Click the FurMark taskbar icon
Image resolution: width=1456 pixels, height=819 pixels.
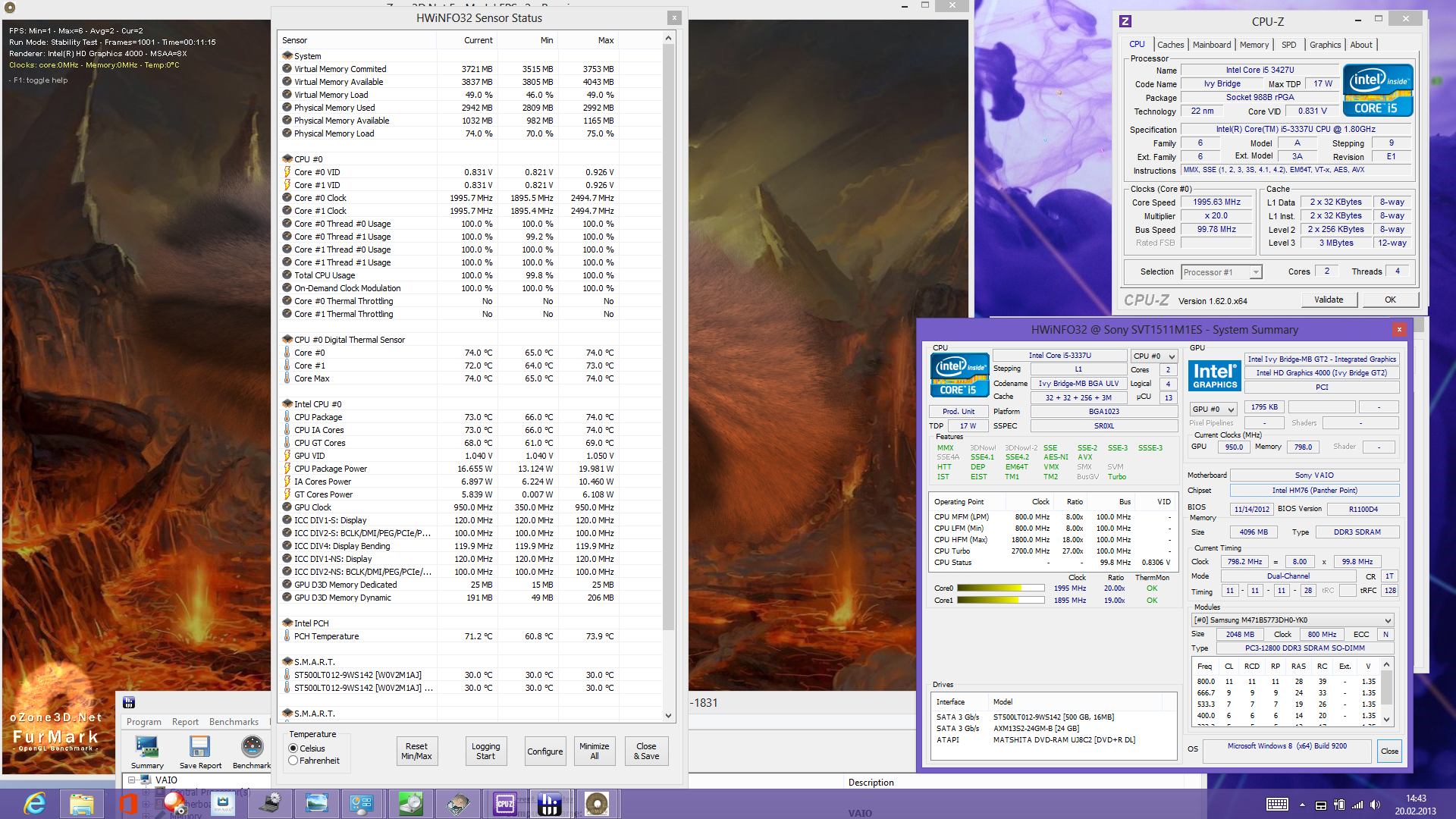pyautogui.click(x=596, y=804)
